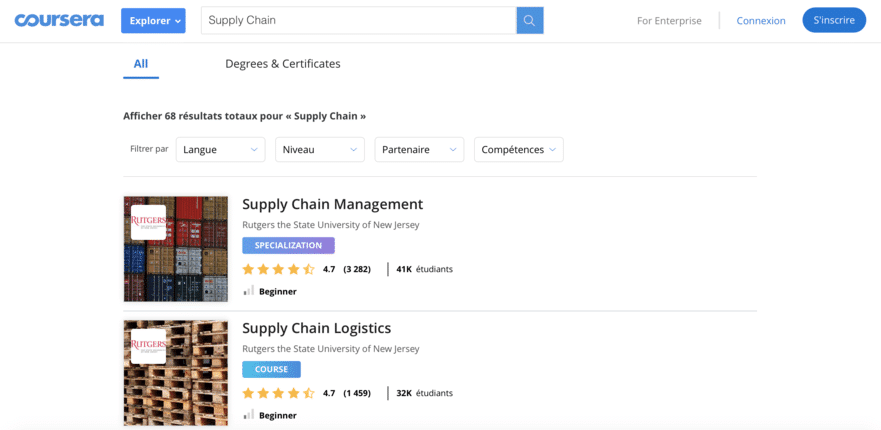This screenshot has width=881, height=430.
Task: Click the star rating of Supply Chain Logistics
Action: click(x=278, y=393)
